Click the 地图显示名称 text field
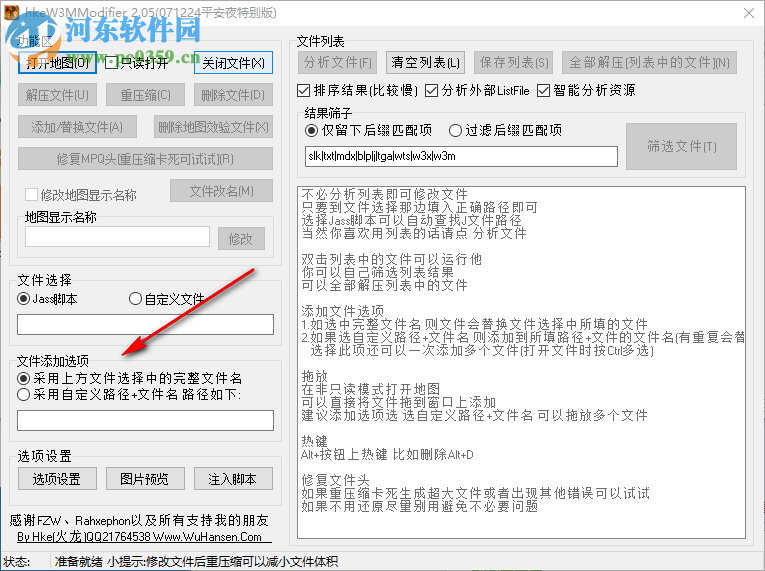 point(118,237)
